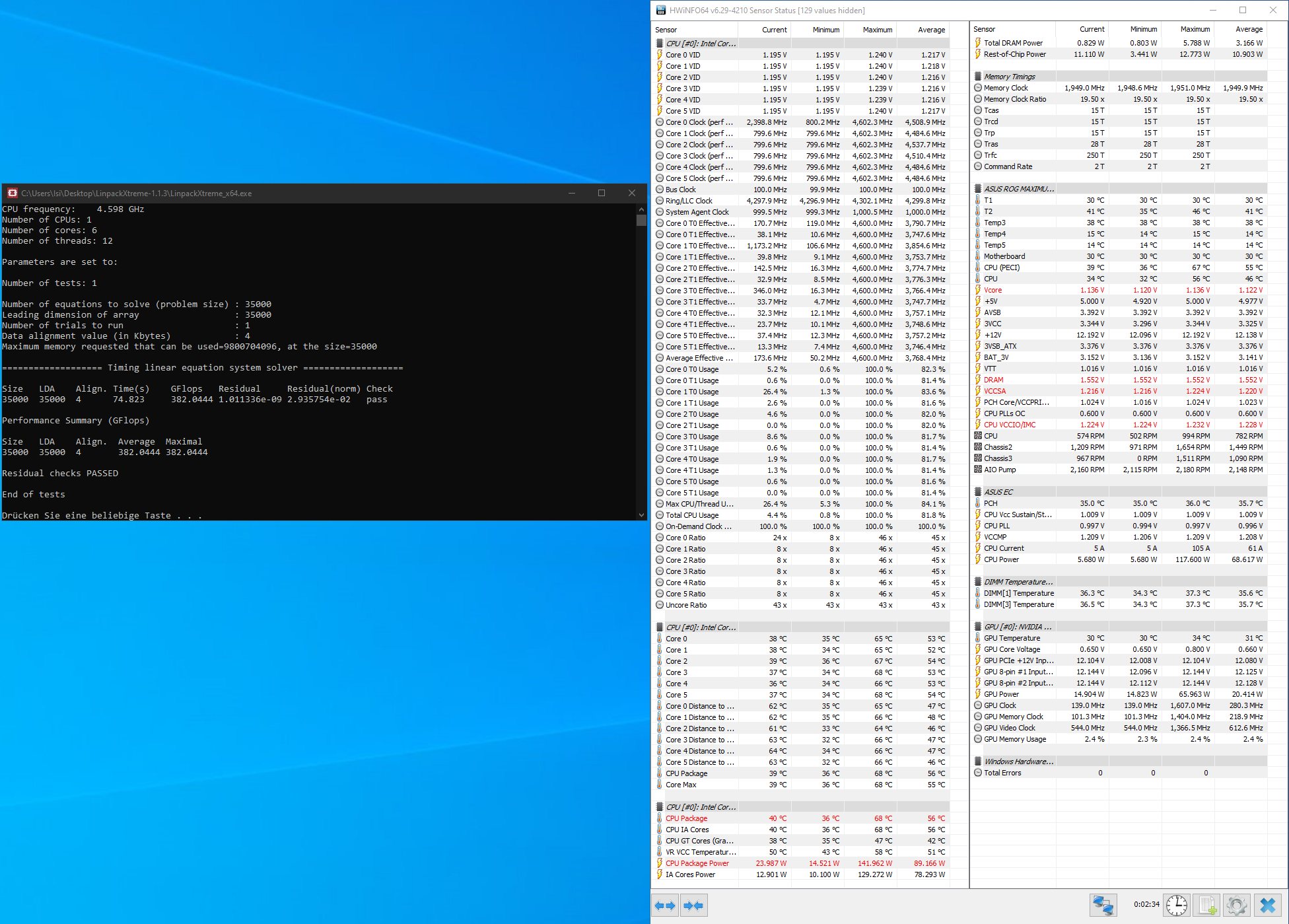Click the expand columns arrows button

pyautogui.click(x=666, y=906)
